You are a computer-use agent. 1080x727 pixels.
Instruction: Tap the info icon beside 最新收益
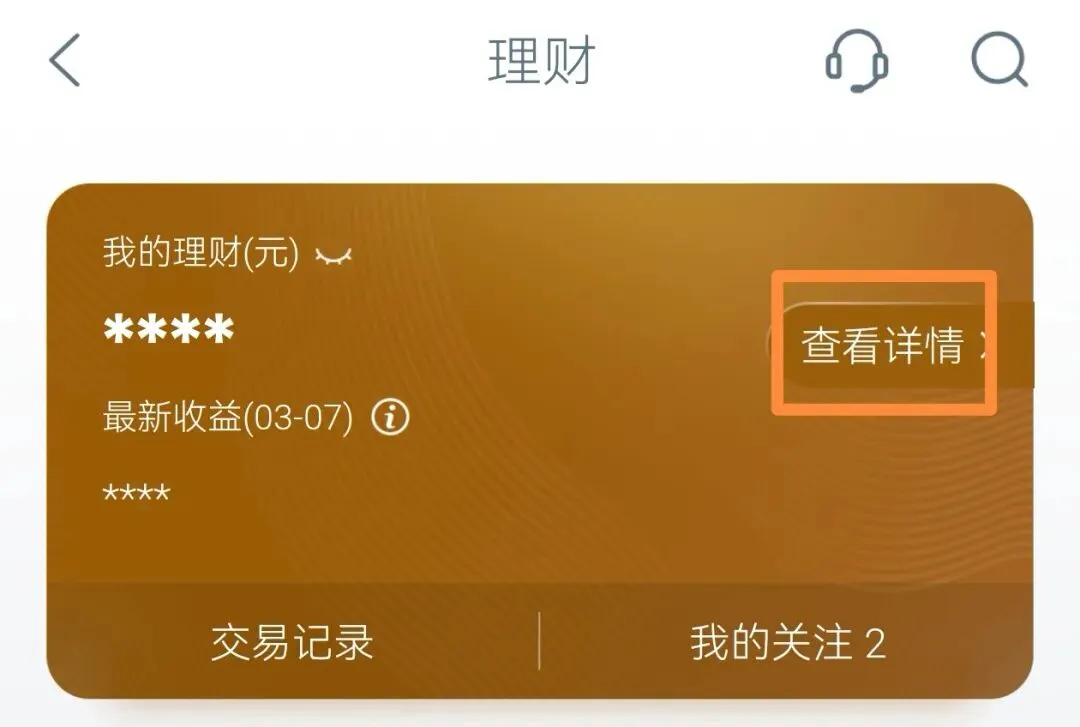tap(391, 417)
